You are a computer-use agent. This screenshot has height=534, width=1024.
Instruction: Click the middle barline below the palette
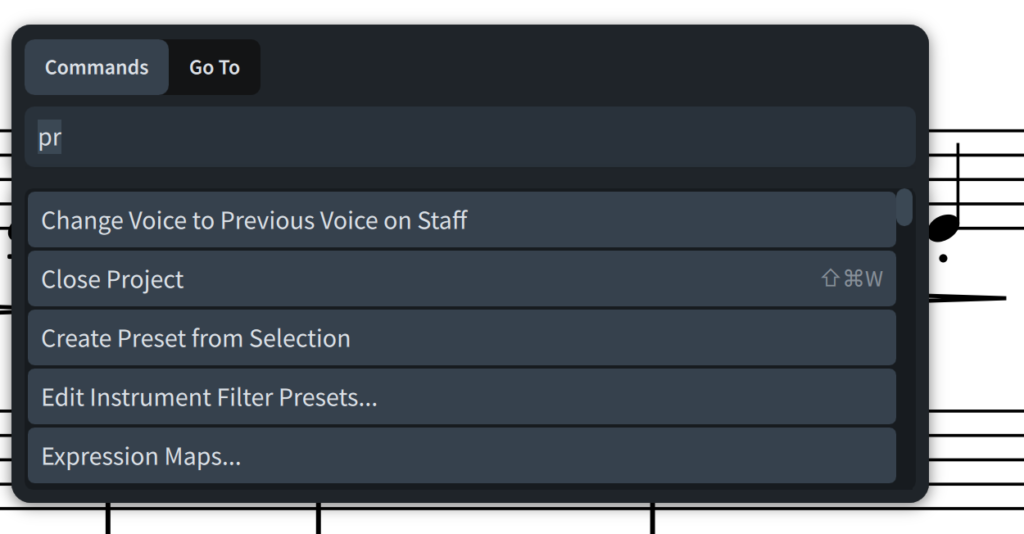click(318, 518)
